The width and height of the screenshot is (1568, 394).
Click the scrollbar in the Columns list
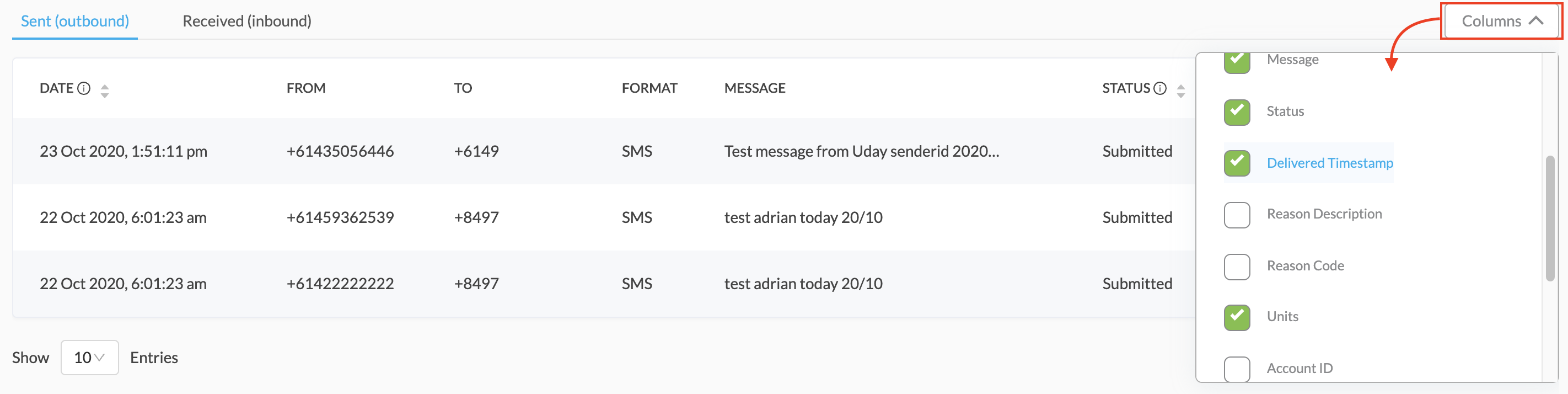coord(1550,219)
